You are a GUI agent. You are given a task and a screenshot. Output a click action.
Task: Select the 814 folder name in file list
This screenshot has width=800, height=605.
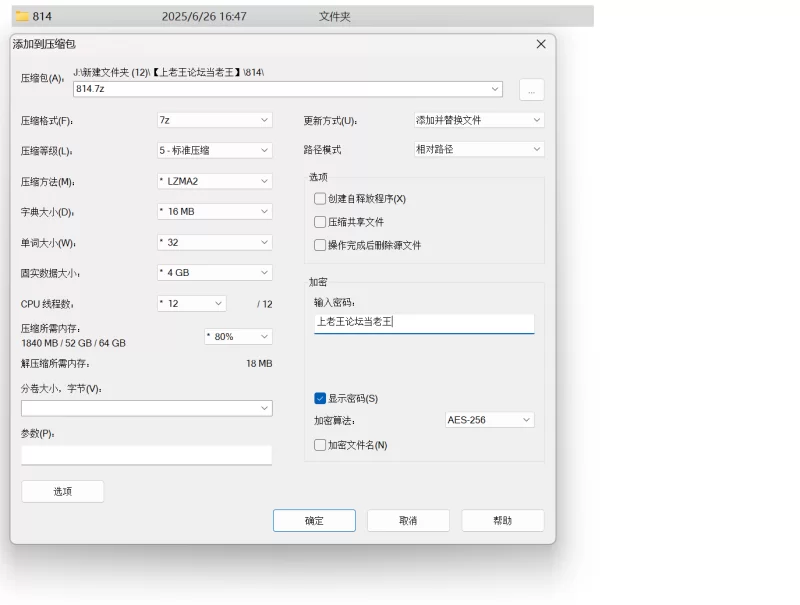click(x=42, y=16)
